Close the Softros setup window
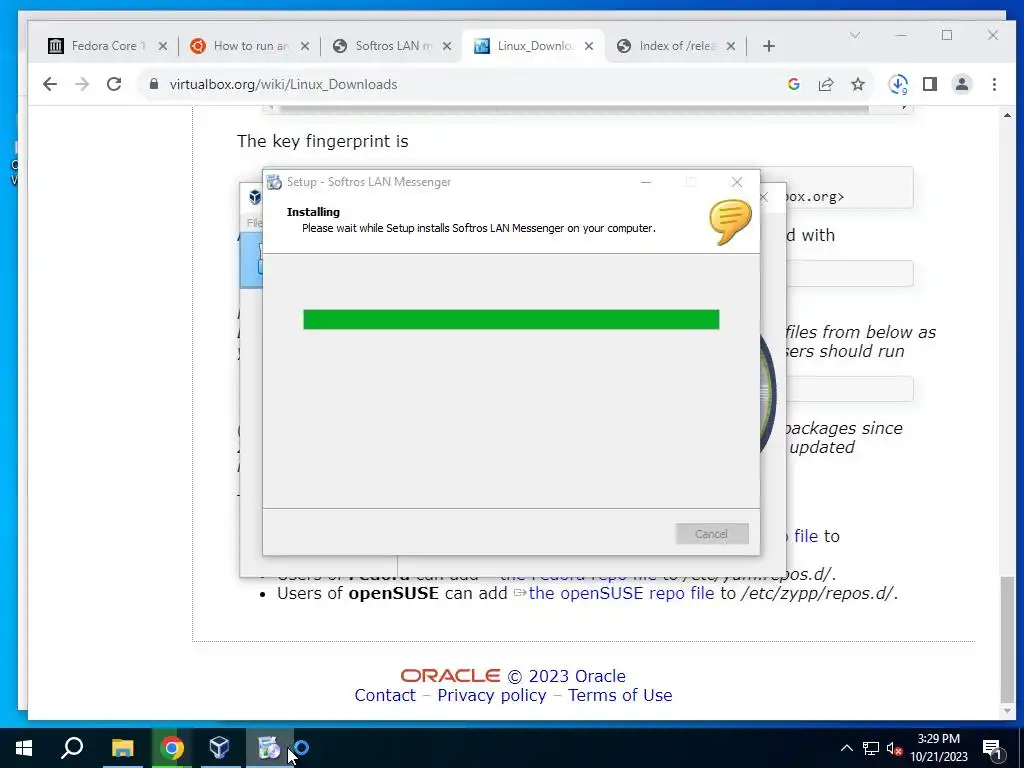This screenshot has height=768, width=1024. pos(737,182)
